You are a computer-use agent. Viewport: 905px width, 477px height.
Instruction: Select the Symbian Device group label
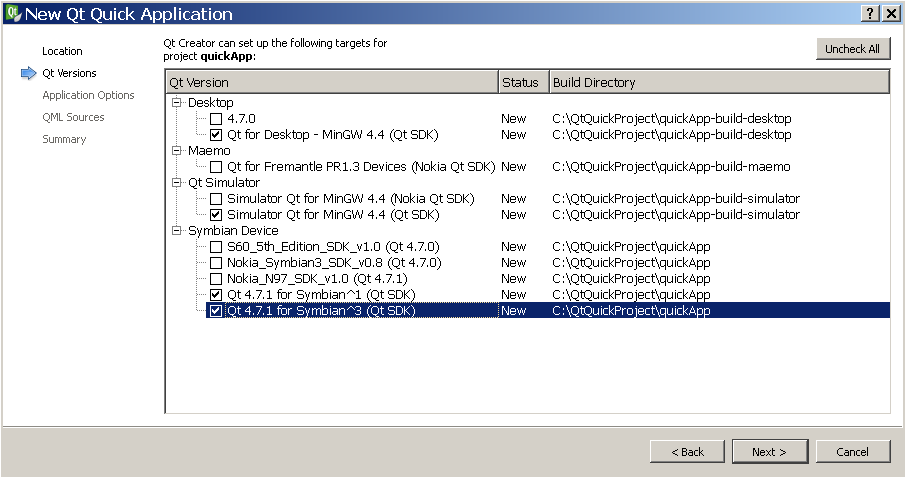coord(233,231)
